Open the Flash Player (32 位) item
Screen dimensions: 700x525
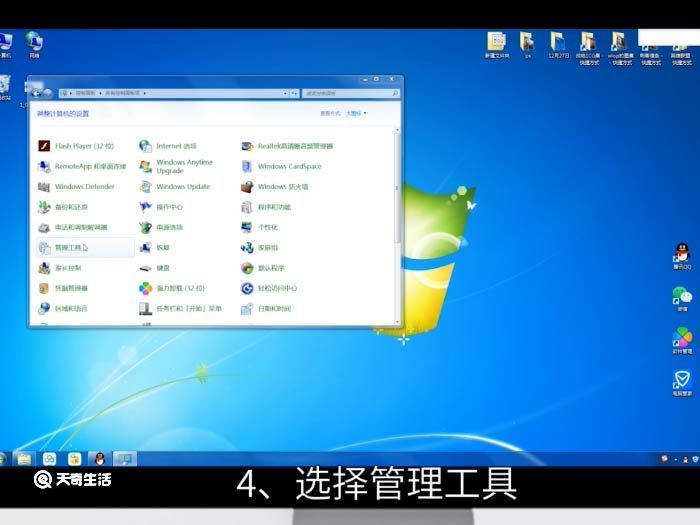[x=76, y=146]
